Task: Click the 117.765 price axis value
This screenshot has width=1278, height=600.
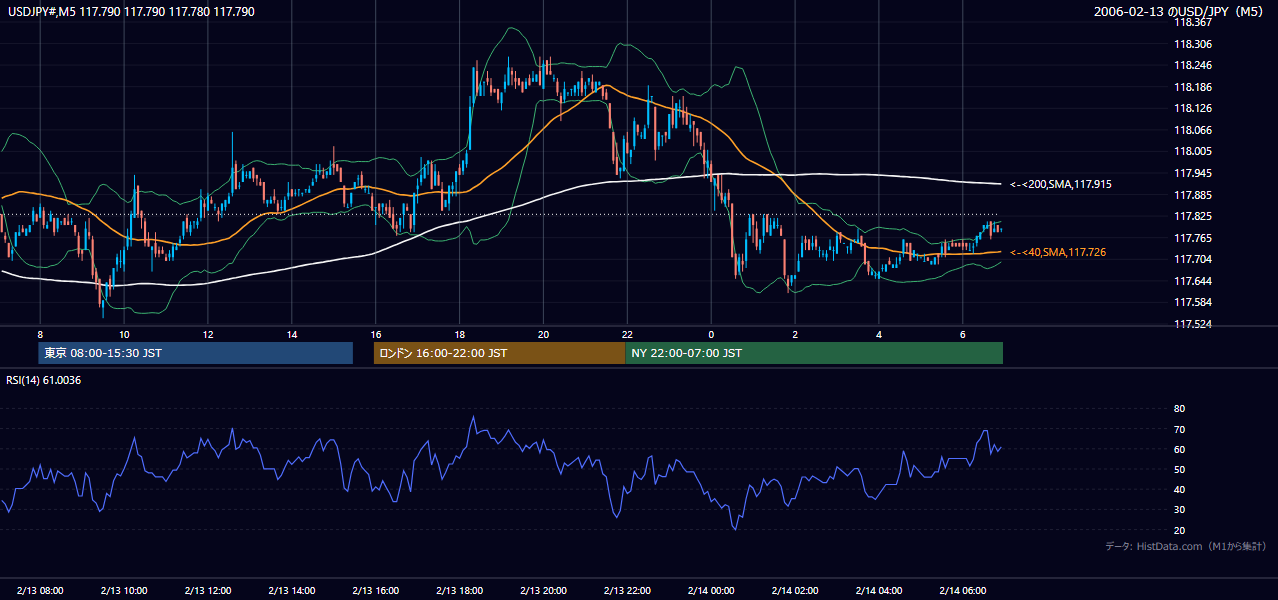Action: click(1192, 238)
